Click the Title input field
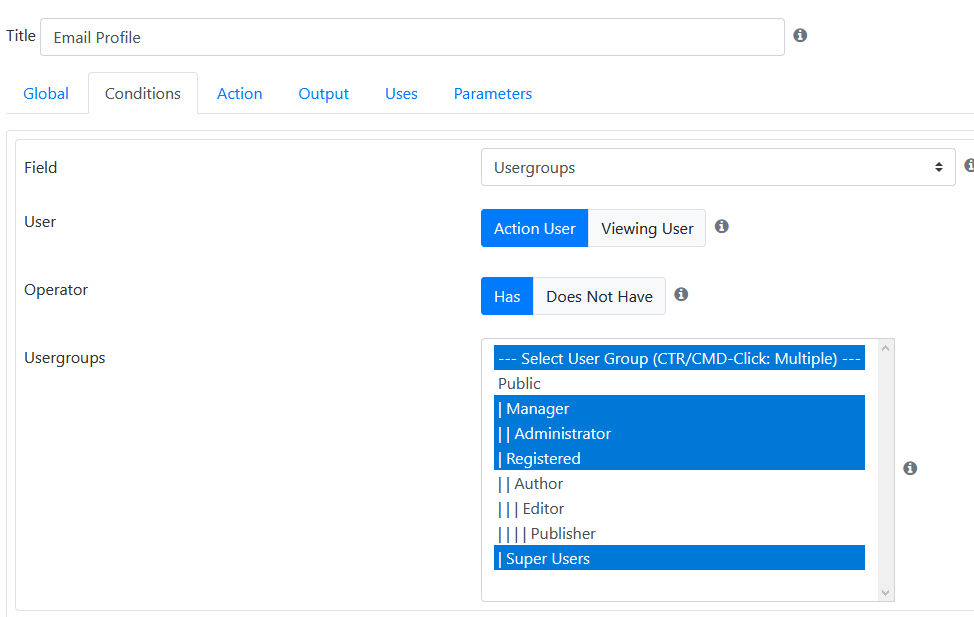Image resolution: width=974 pixels, height=617 pixels. click(412, 37)
